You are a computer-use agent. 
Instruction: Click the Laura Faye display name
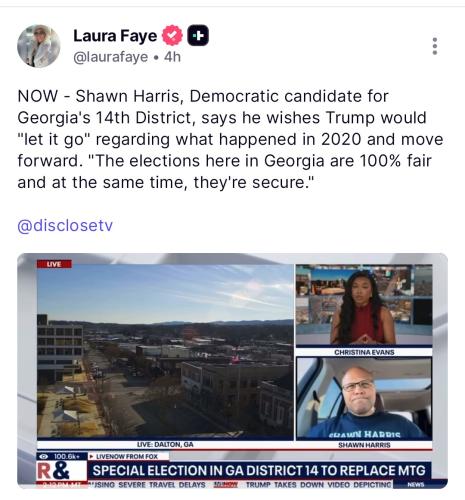tap(115, 36)
